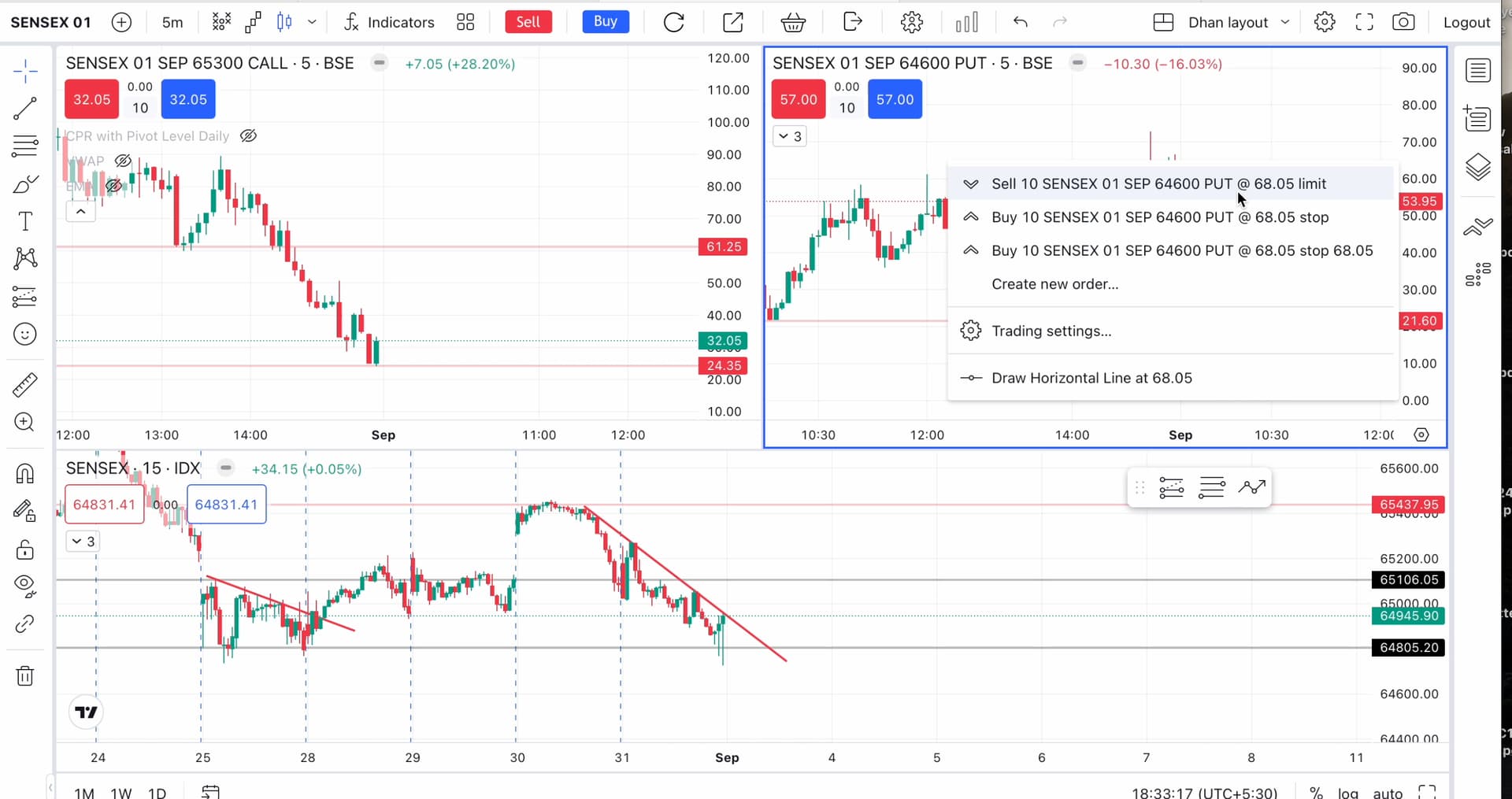The image size is (1512, 799).
Task: Click the exit/export arrow icon in toolbar
Action: [852, 21]
